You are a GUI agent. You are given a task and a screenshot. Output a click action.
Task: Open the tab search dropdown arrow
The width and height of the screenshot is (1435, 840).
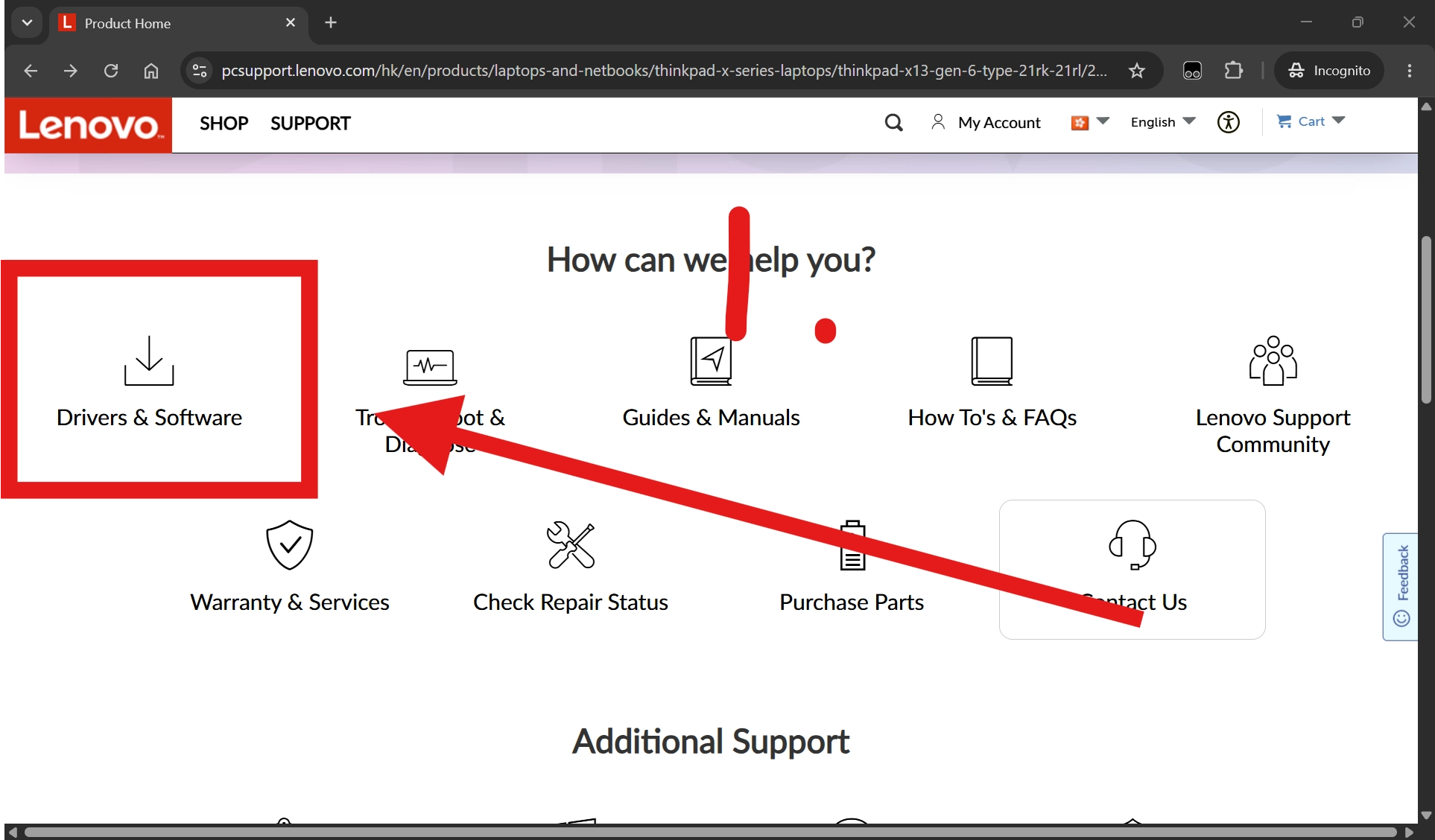(28, 23)
